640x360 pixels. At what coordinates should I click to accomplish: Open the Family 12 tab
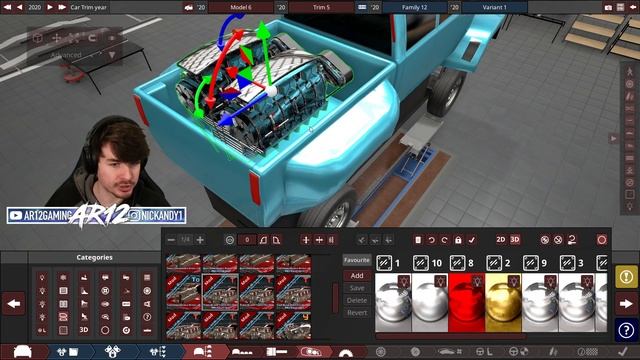(414, 7)
